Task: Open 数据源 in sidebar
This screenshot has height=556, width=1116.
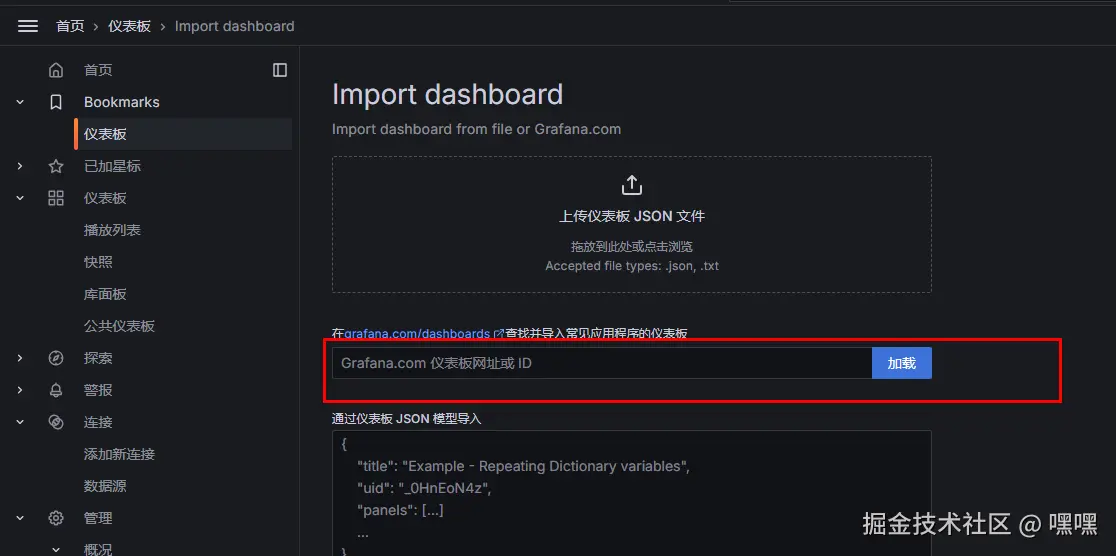Action: (x=105, y=486)
